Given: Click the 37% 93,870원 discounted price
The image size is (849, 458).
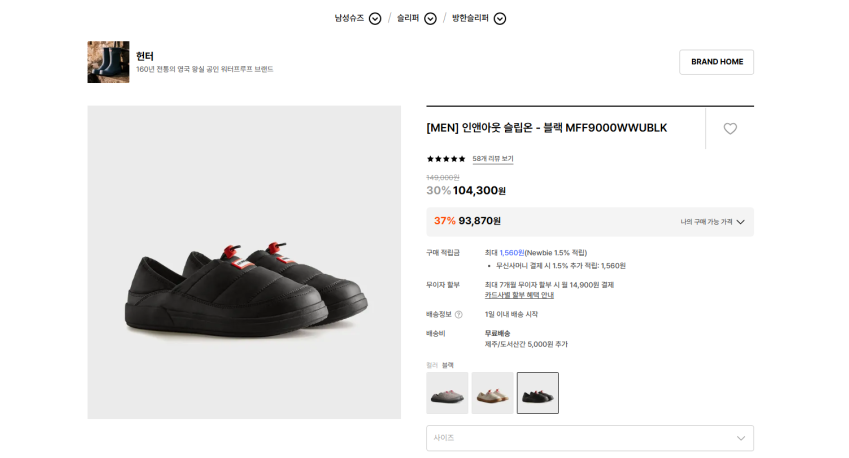Looking at the screenshot, I should click(x=467, y=221).
